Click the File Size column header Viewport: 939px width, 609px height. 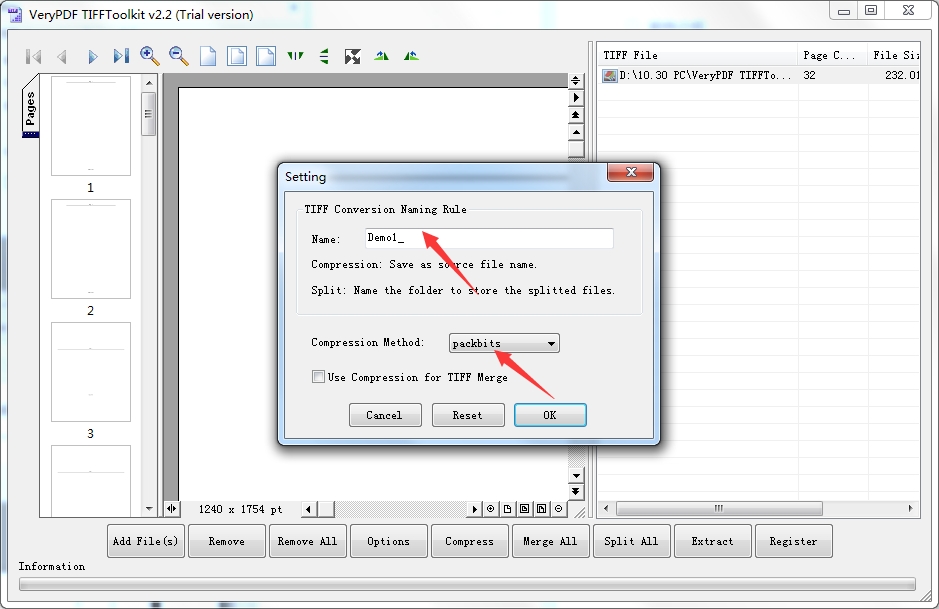click(894, 55)
